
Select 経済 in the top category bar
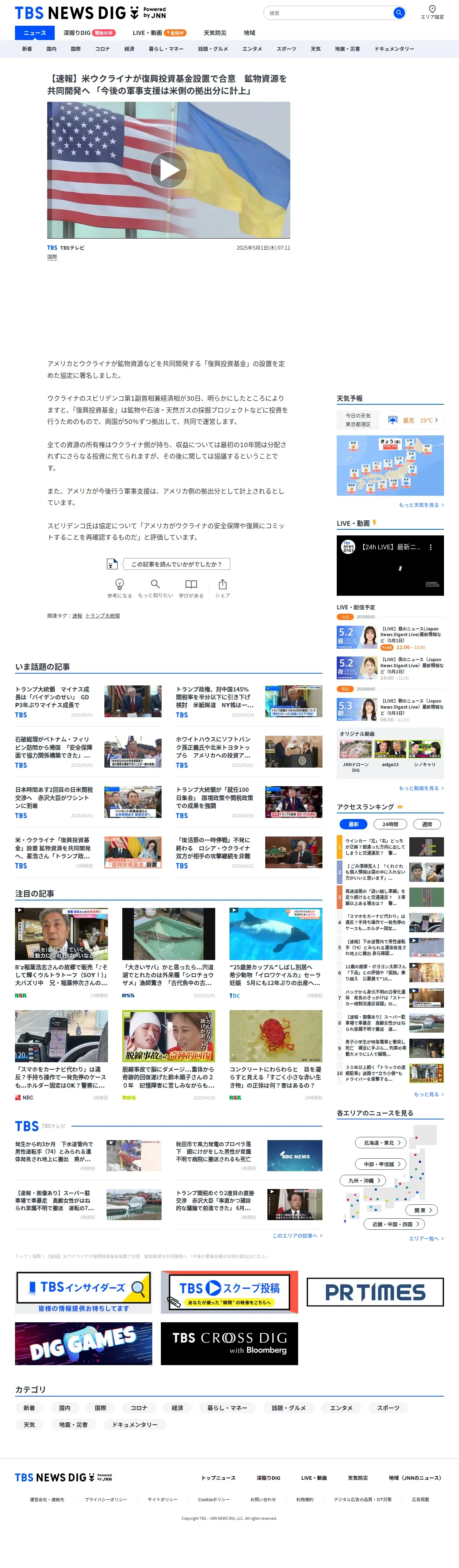(129, 49)
